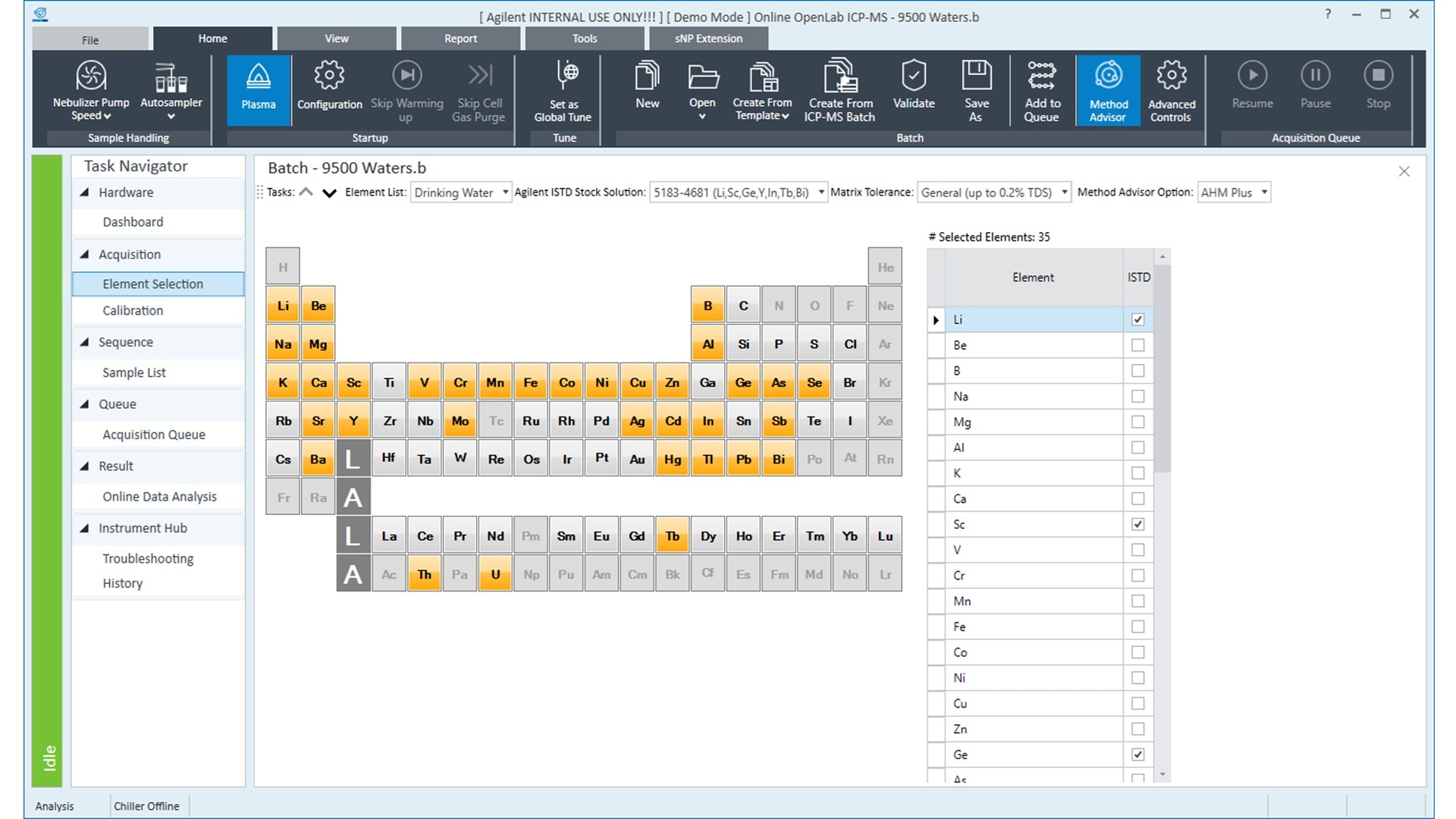Click the Analysis status bar item

[55, 806]
